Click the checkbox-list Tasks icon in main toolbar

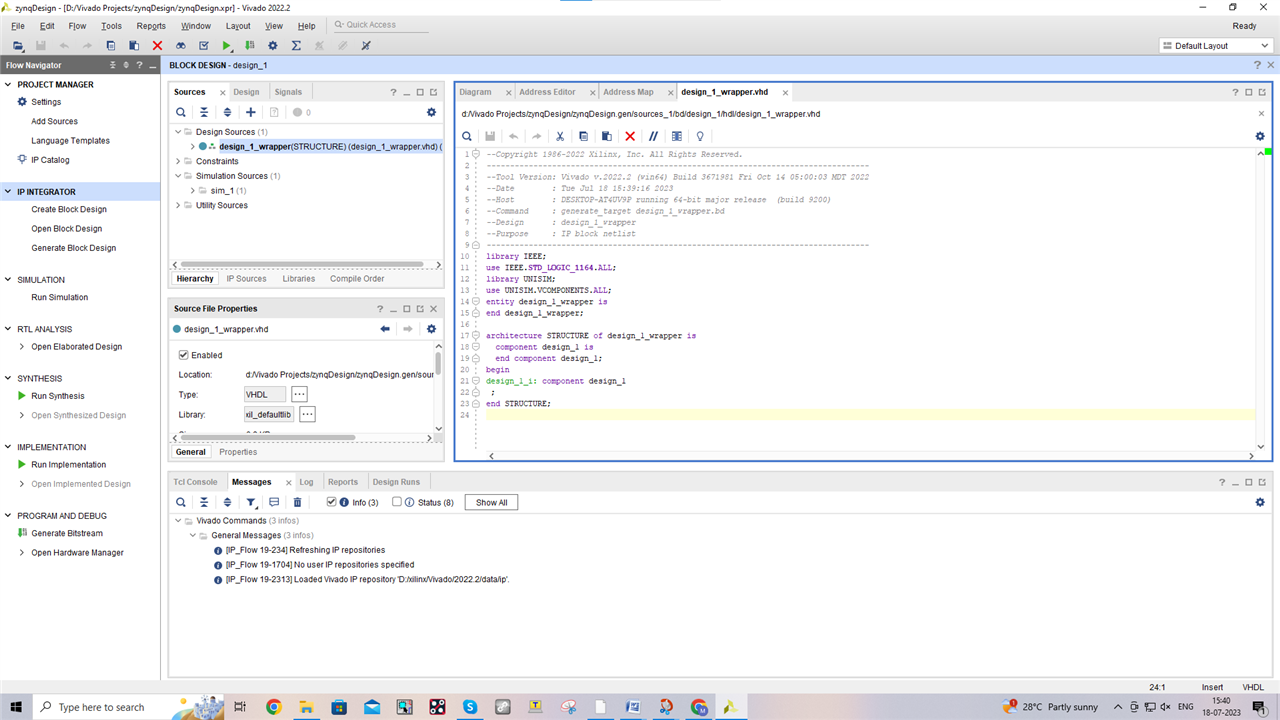(204, 46)
